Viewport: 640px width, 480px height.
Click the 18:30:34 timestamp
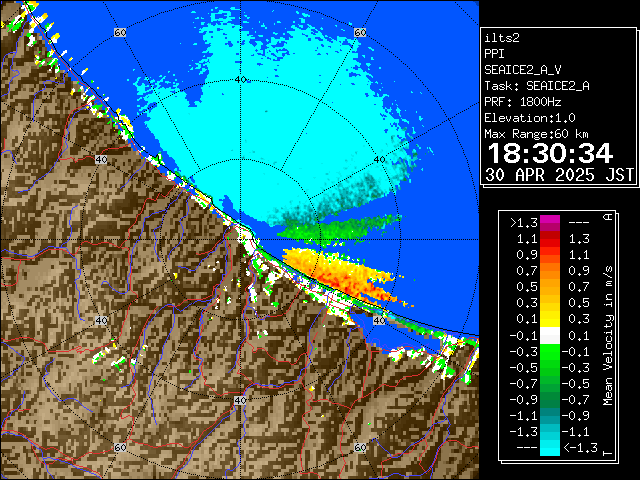(550, 153)
